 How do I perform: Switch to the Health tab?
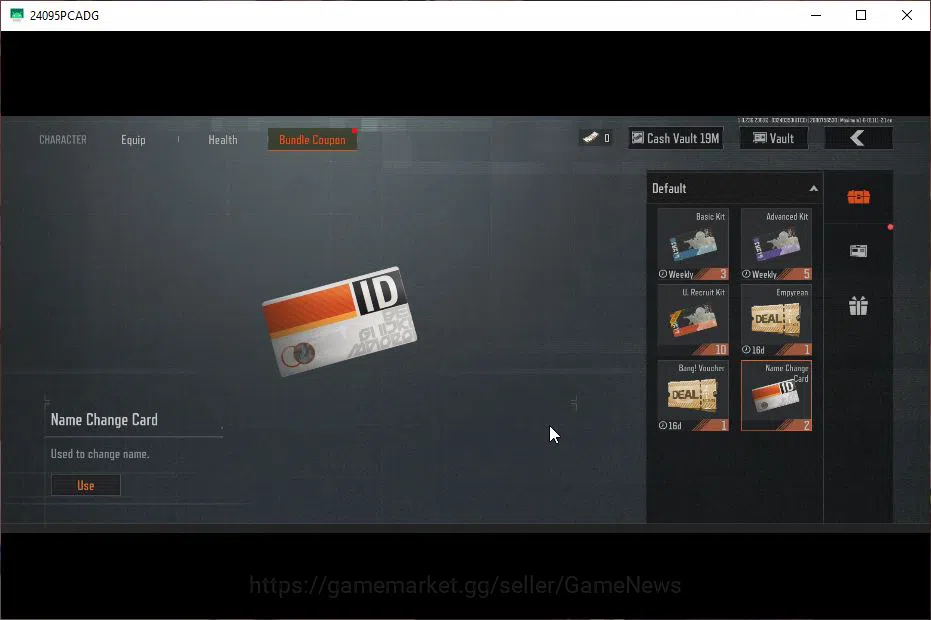click(223, 140)
